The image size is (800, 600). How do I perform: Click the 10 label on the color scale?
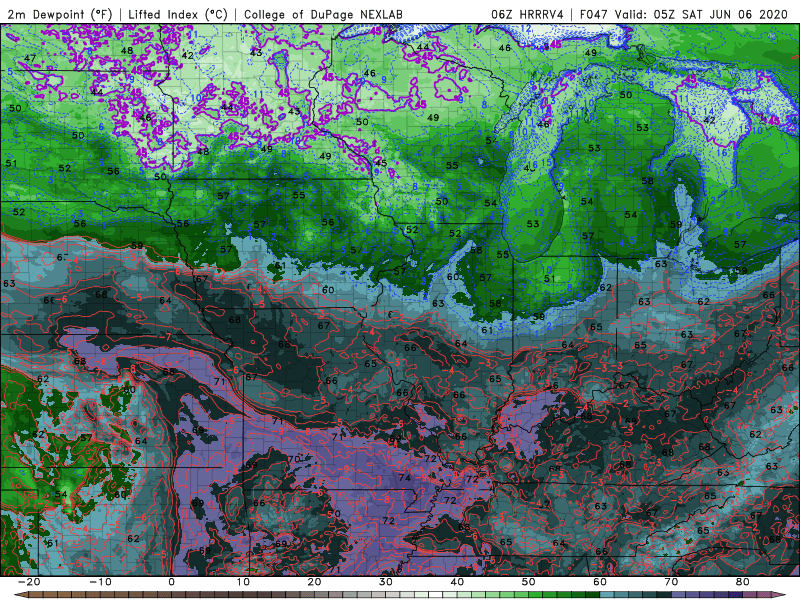(x=243, y=582)
